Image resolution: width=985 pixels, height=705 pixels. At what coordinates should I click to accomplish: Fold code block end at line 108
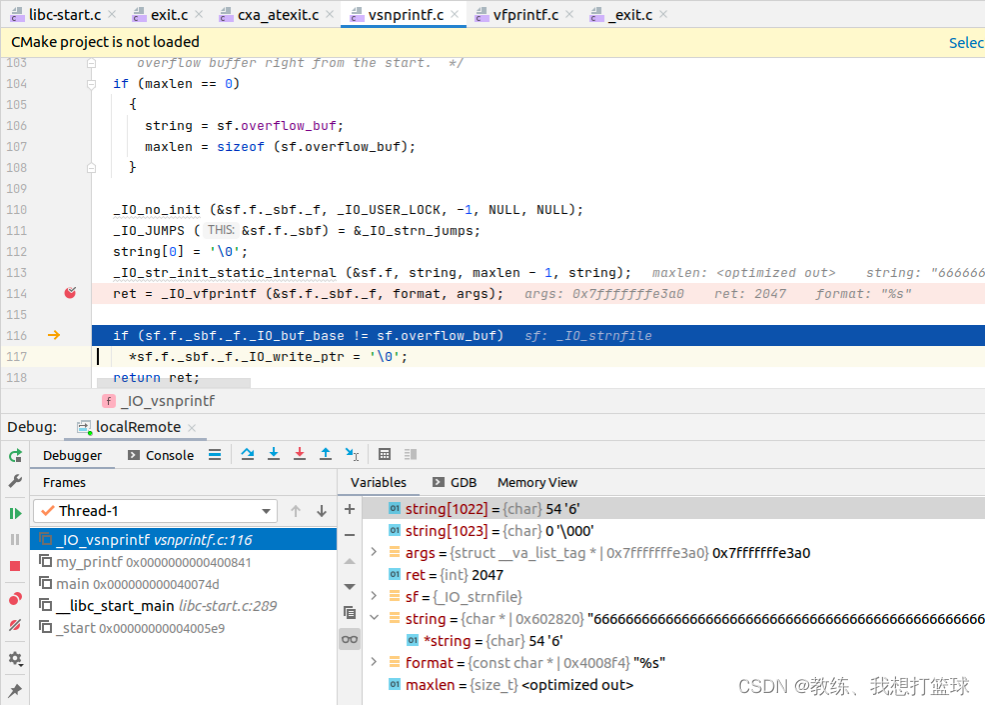click(91, 168)
